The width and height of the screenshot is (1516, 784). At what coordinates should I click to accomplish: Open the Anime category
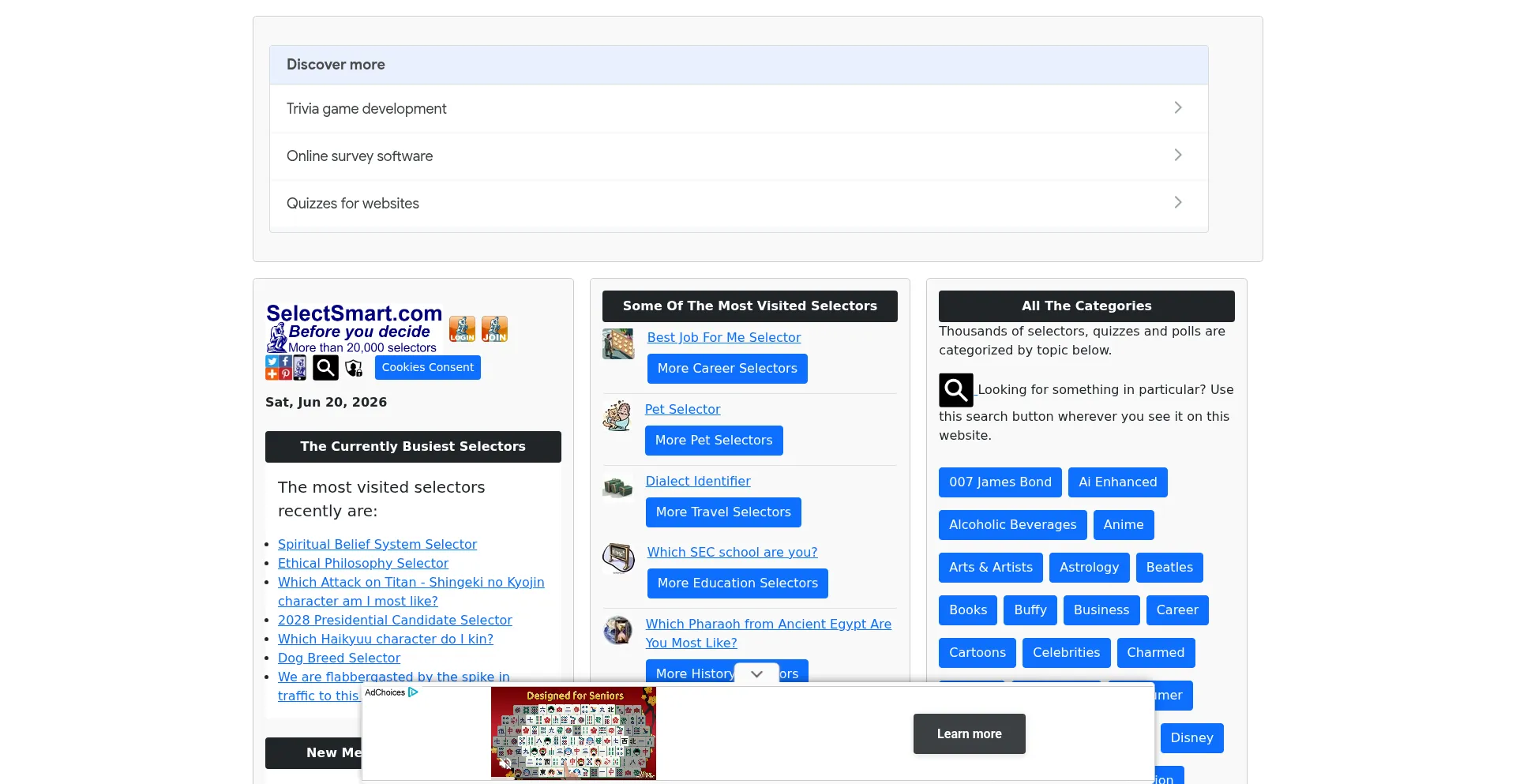[1124, 525]
